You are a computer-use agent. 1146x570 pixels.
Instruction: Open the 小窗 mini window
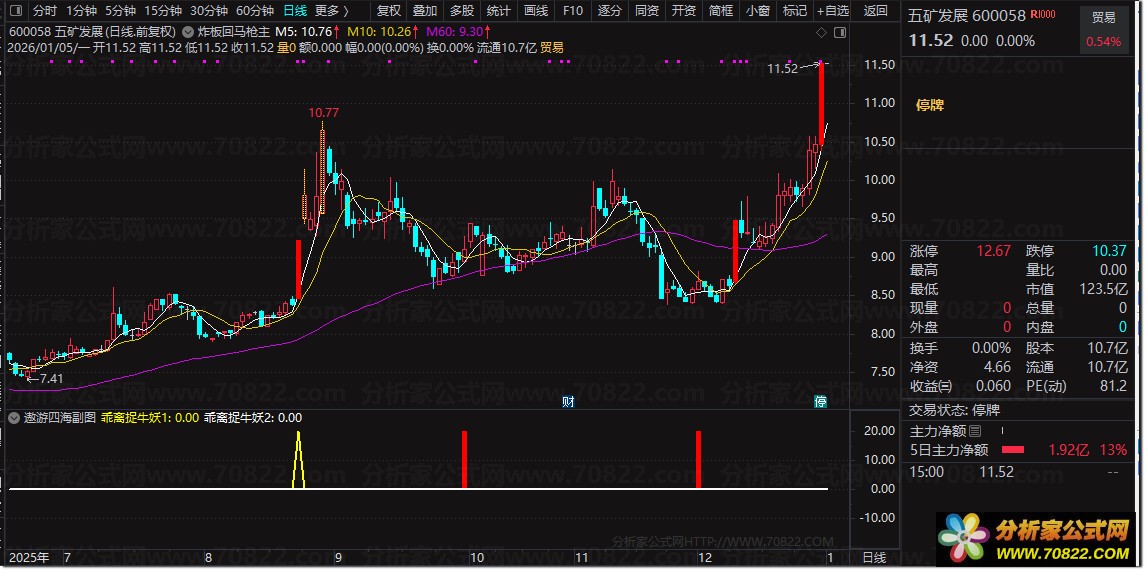pos(757,11)
